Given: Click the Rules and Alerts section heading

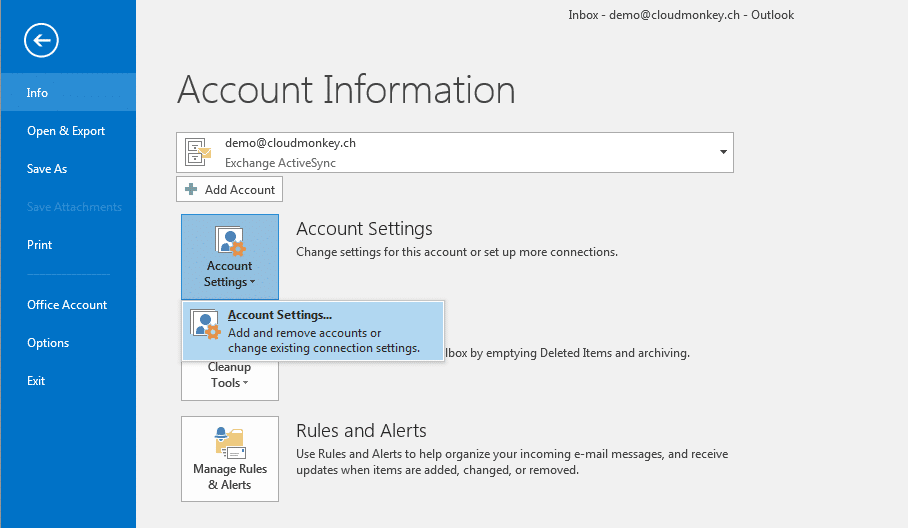Looking at the screenshot, I should click(x=361, y=431).
